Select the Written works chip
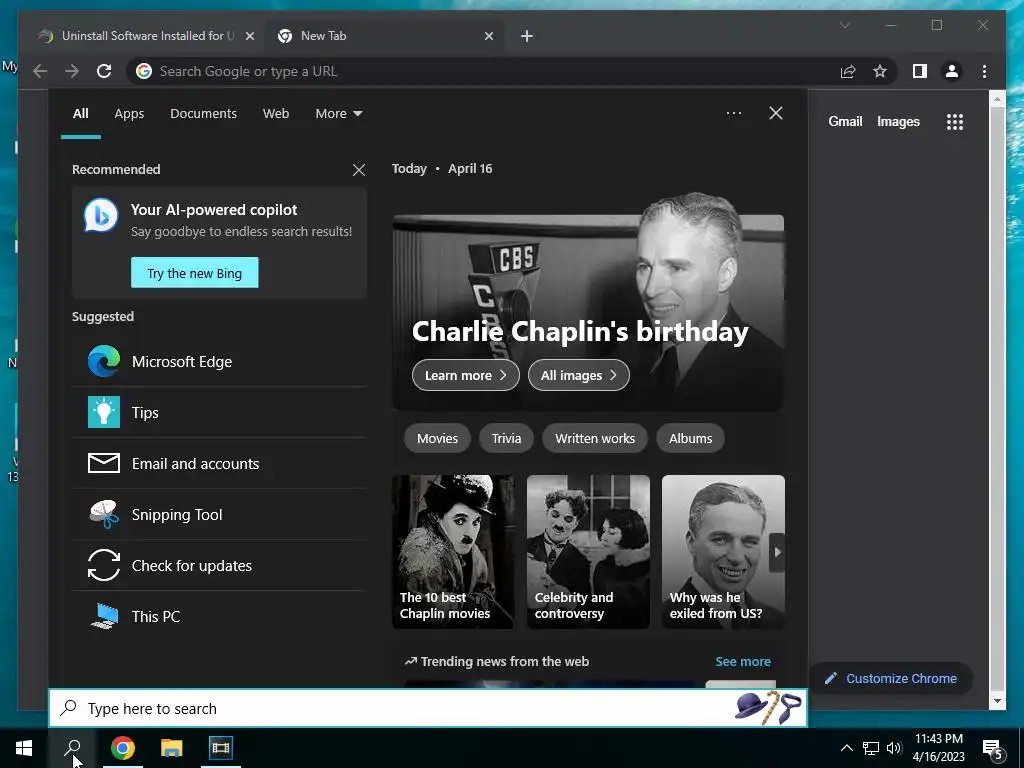1024x768 pixels. tap(595, 438)
